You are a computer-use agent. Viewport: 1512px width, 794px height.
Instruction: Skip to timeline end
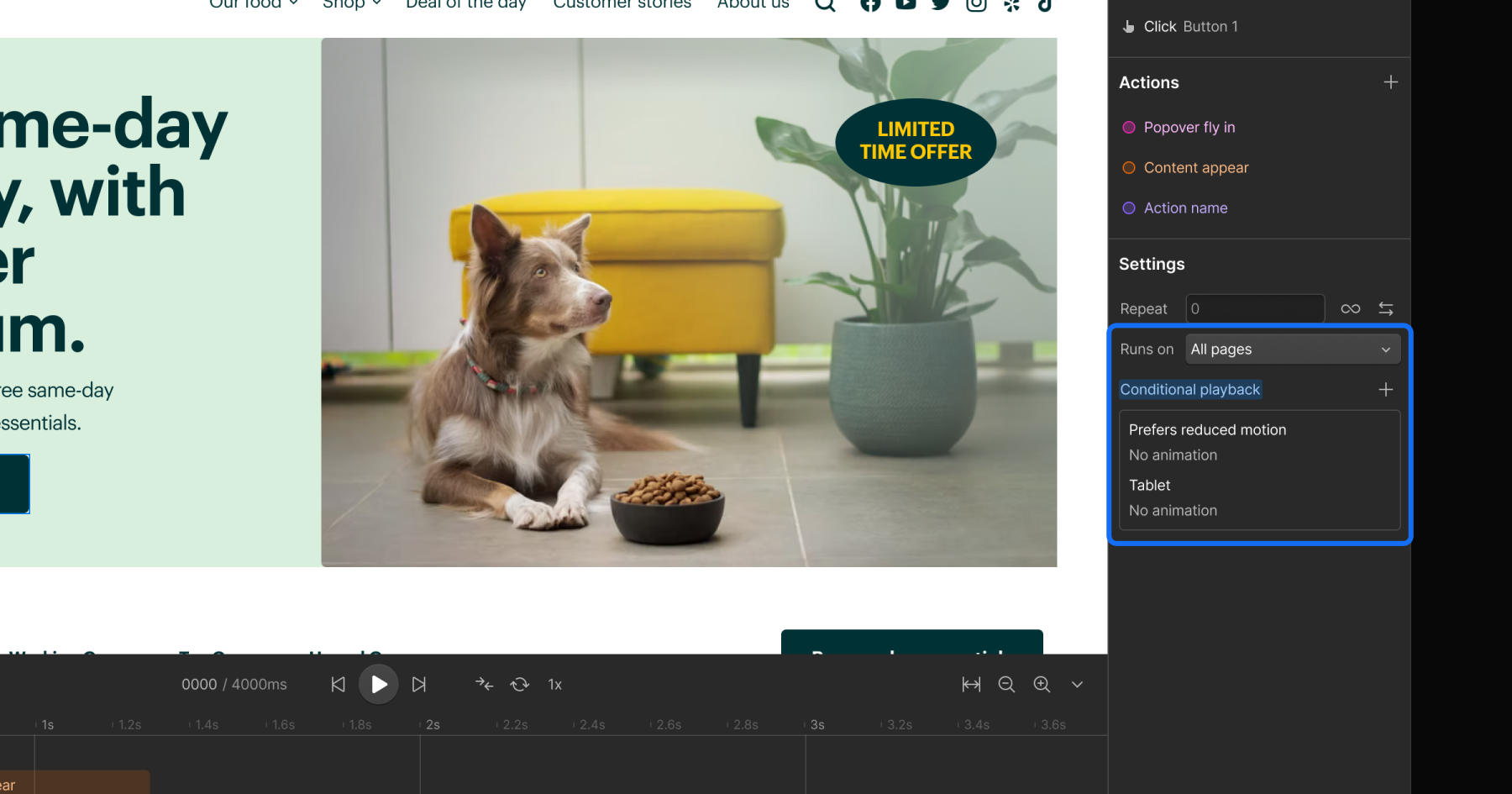tap(419, 685)
